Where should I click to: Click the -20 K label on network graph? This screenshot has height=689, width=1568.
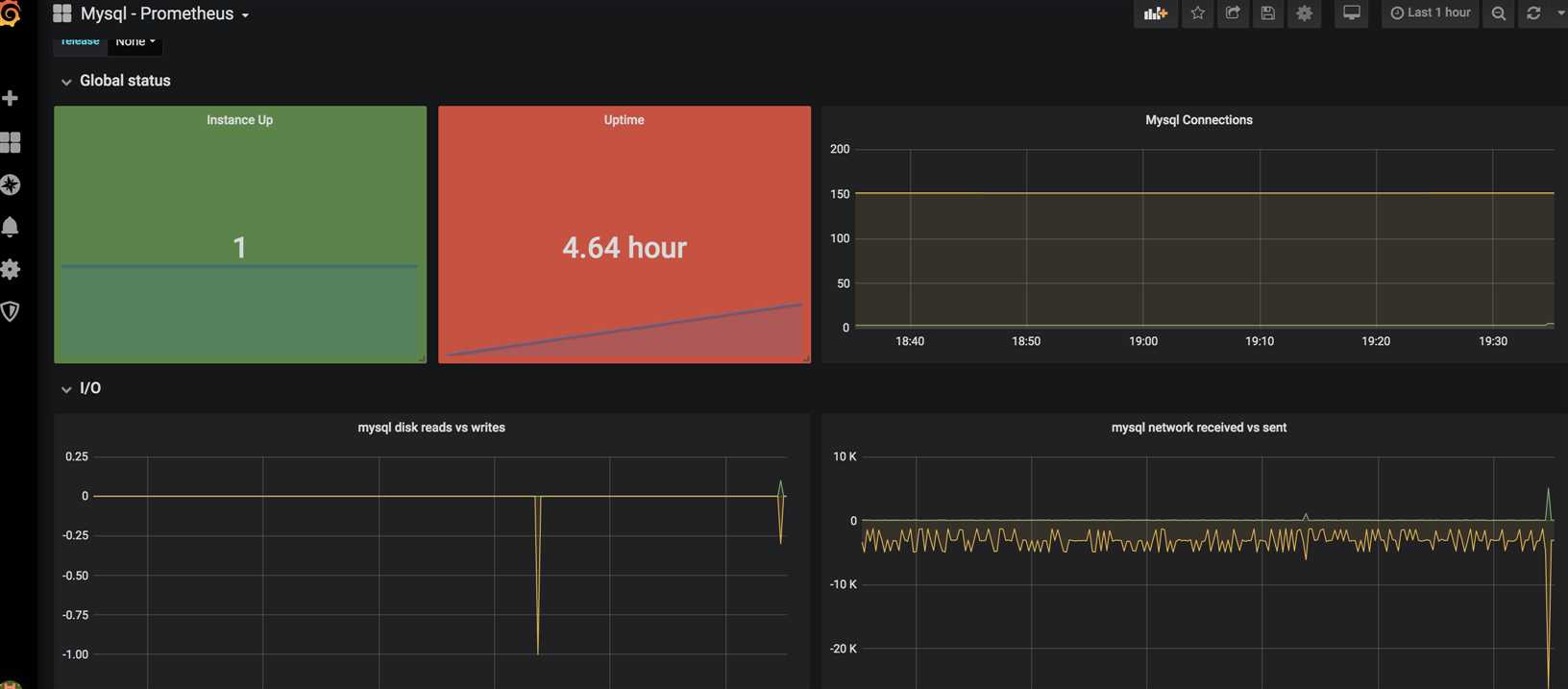843,649
